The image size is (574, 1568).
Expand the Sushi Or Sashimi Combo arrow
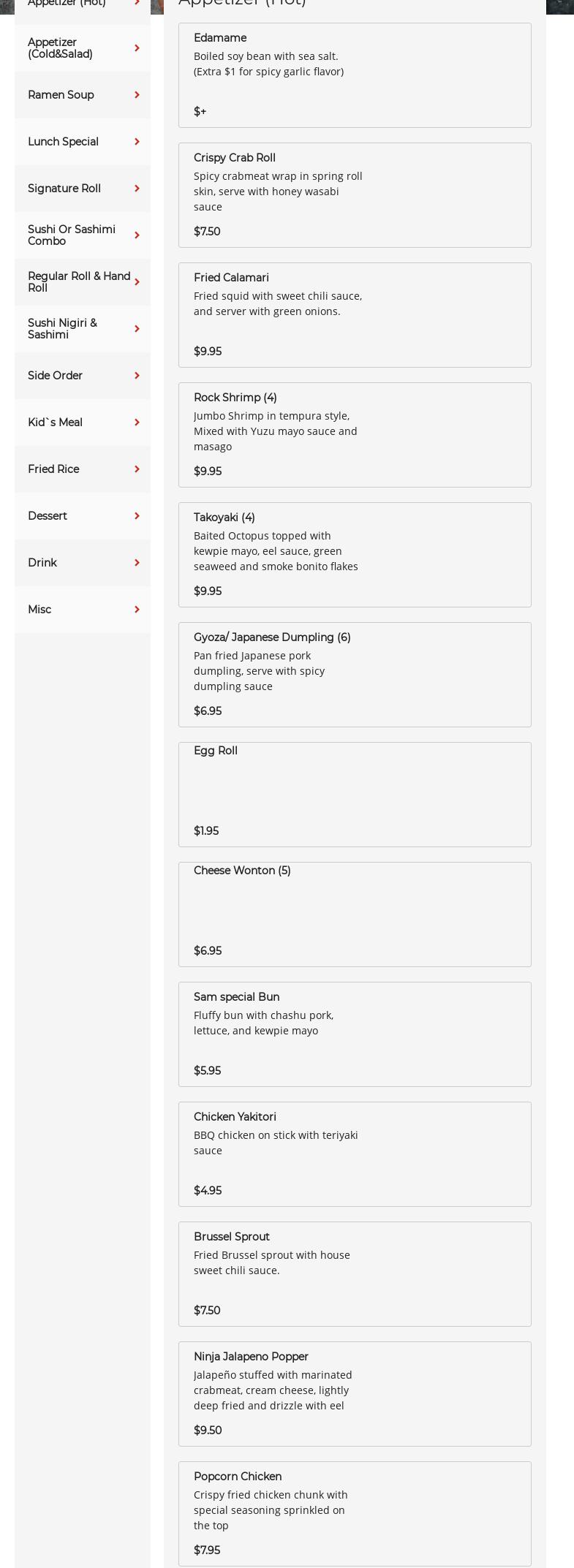(x=137, y=235)
